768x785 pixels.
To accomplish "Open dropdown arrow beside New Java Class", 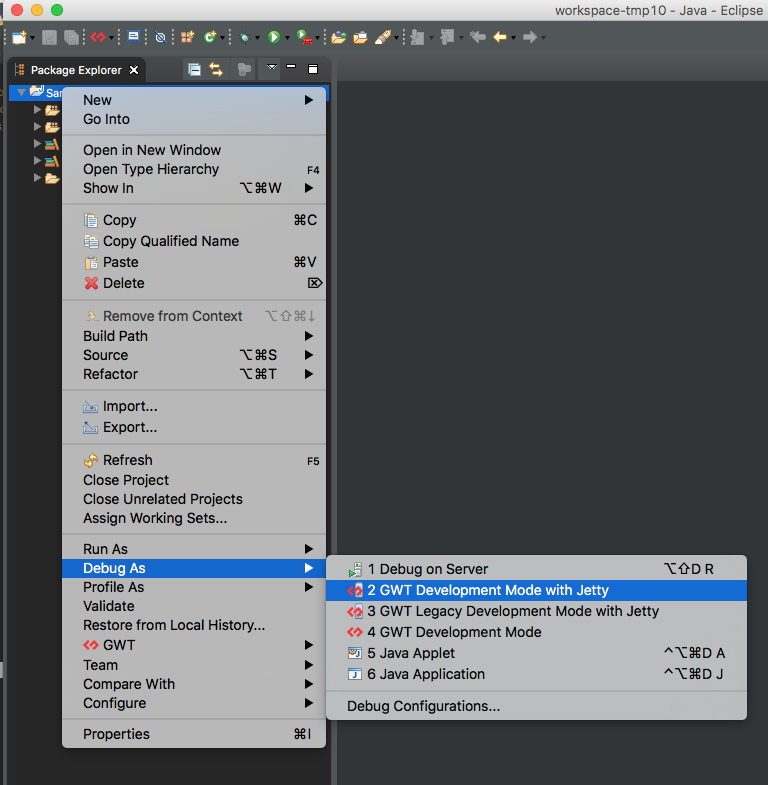I will point(222,38).
